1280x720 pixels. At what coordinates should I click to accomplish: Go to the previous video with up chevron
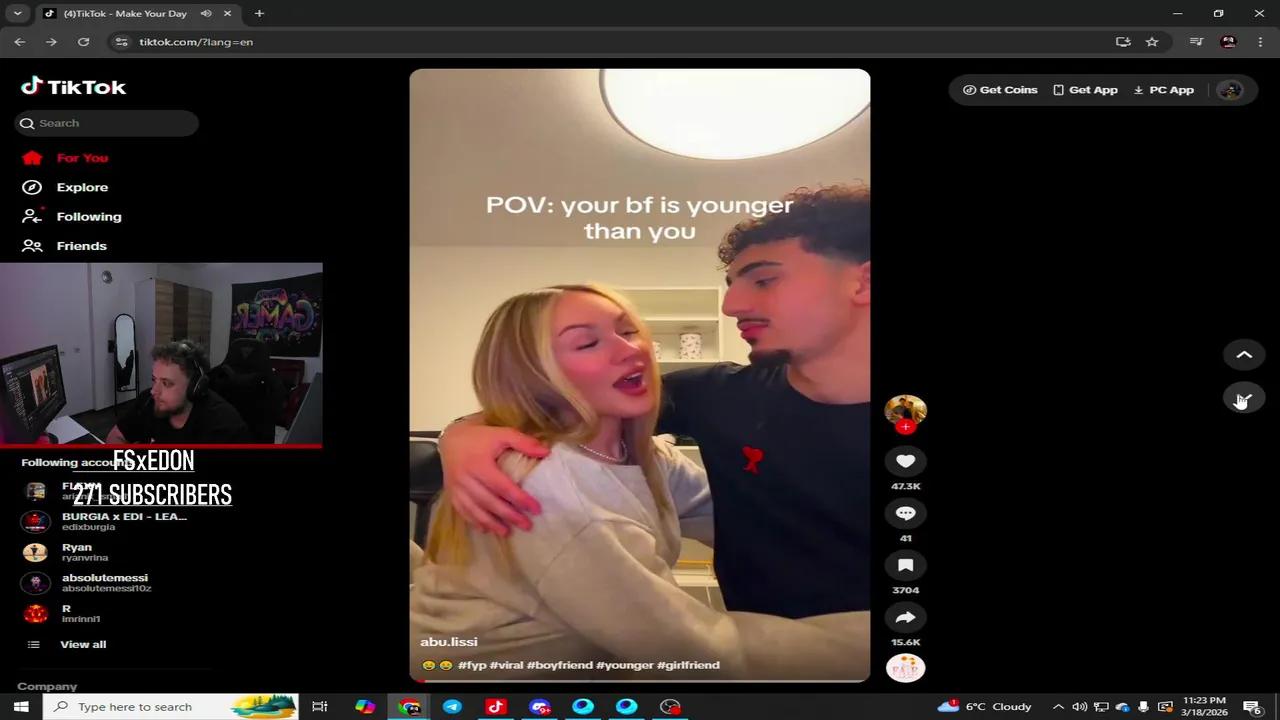[x=1244, y=355]
